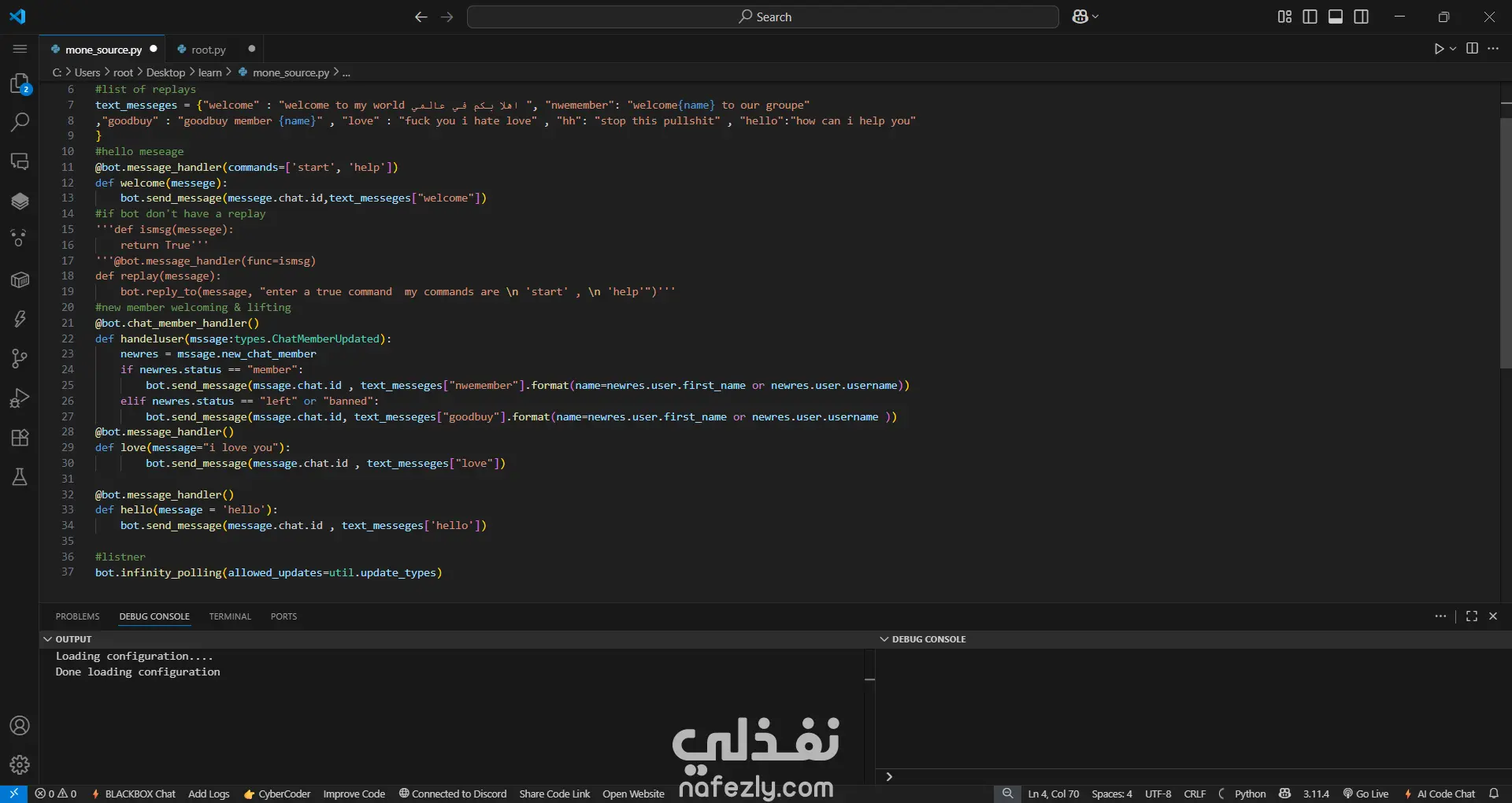This screenshot has width=1512, height=803.
Task: Open the Explorer view in the activity bar
Action: click(x=20, y=83)
